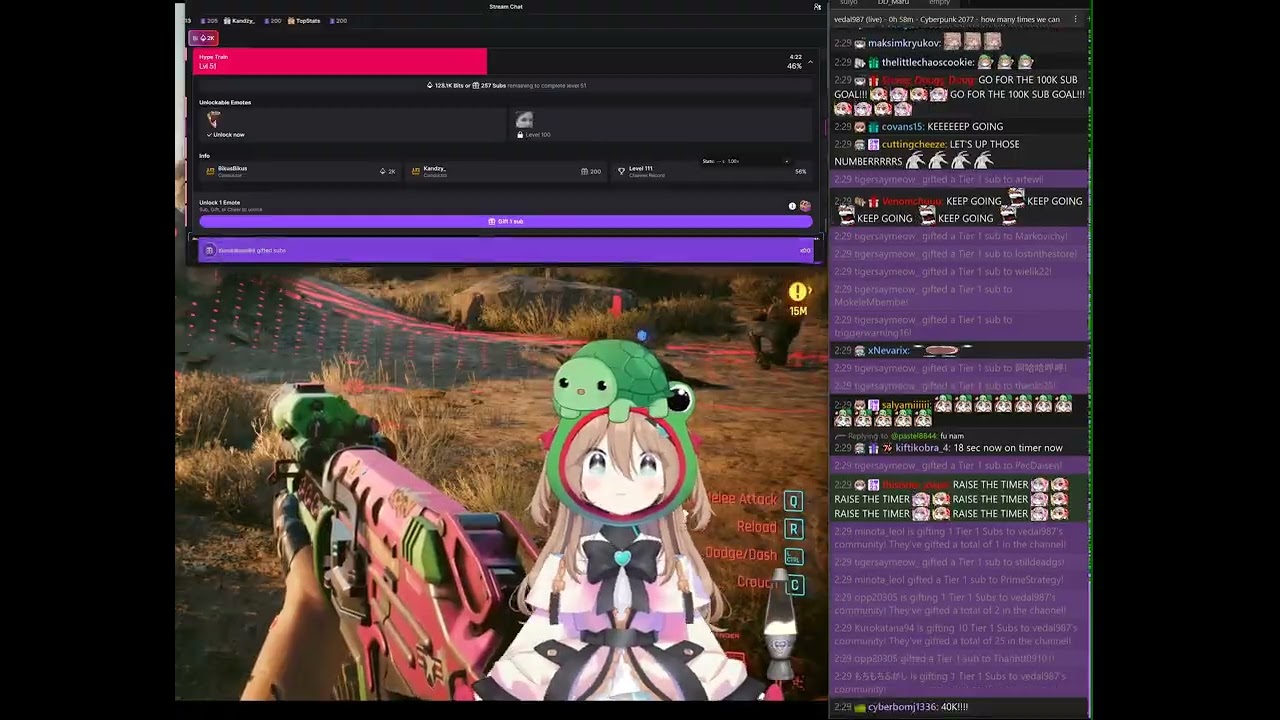Image resolution: width=1280 pixels, height=720 pixels.
Task: Click the gifted sub to PrimeStrategy message
Action: [x=958, y=579]
